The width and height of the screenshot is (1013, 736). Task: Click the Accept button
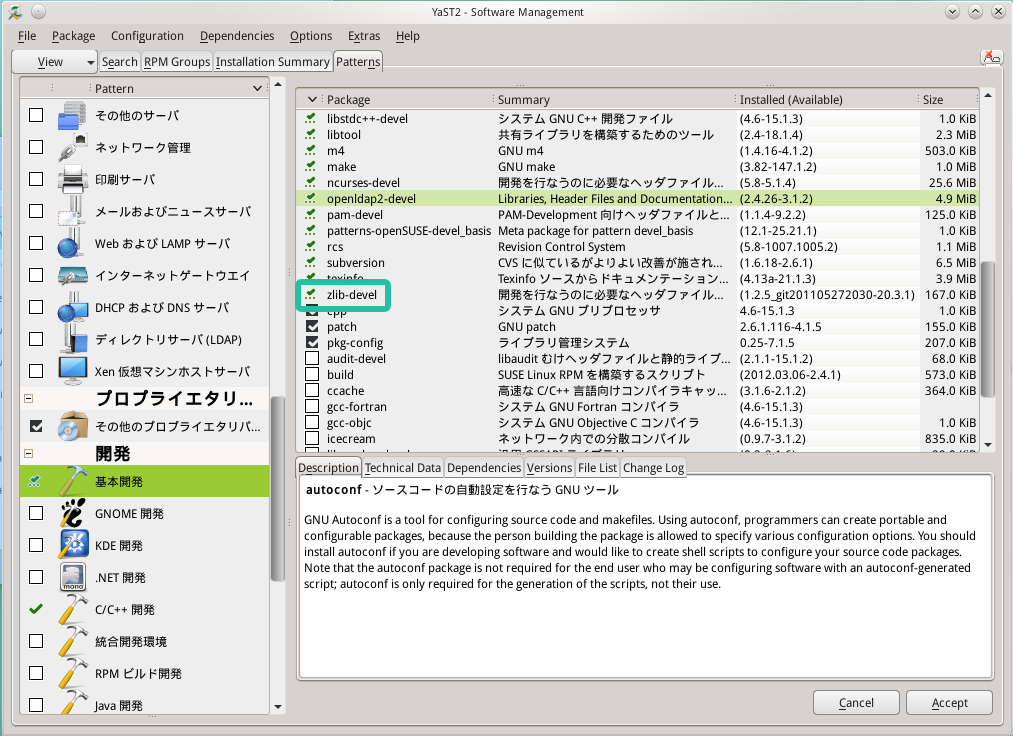pos(950,702)
